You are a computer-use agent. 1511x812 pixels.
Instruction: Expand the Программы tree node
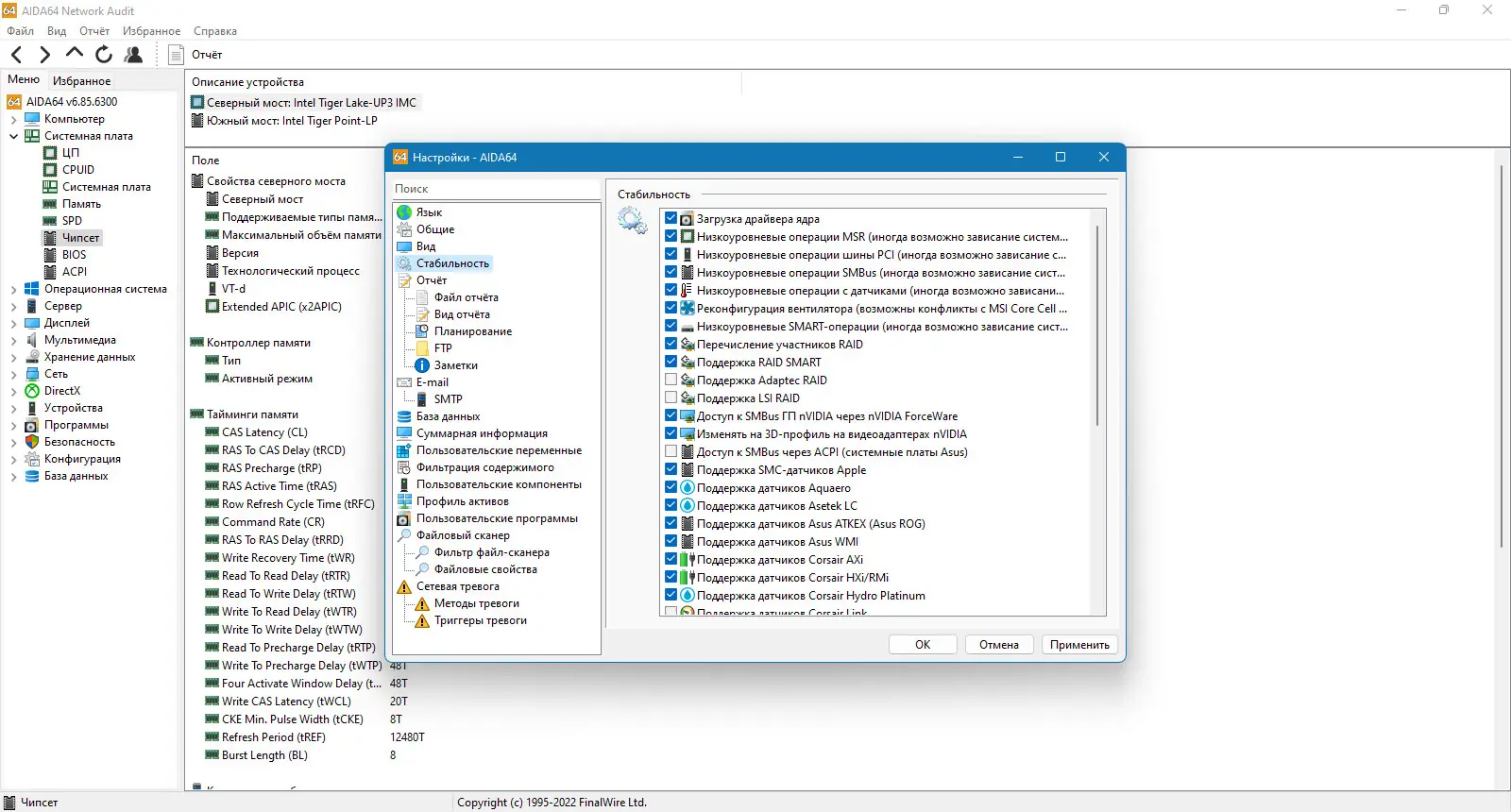[x=13, y=425]
